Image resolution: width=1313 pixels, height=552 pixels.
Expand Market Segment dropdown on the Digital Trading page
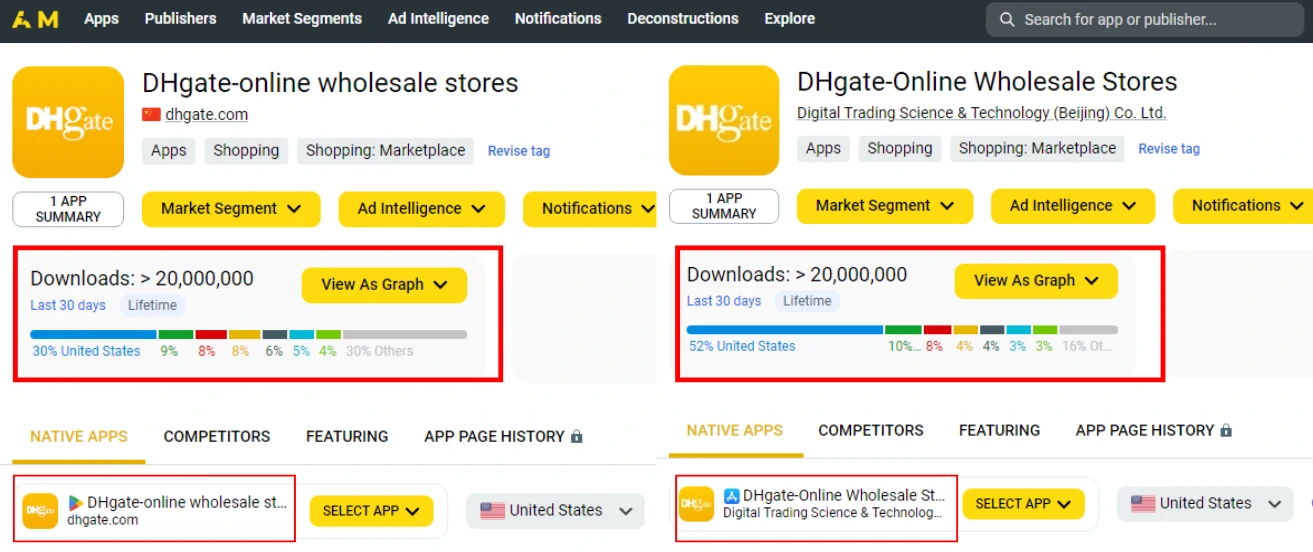[x=885, y=206]
